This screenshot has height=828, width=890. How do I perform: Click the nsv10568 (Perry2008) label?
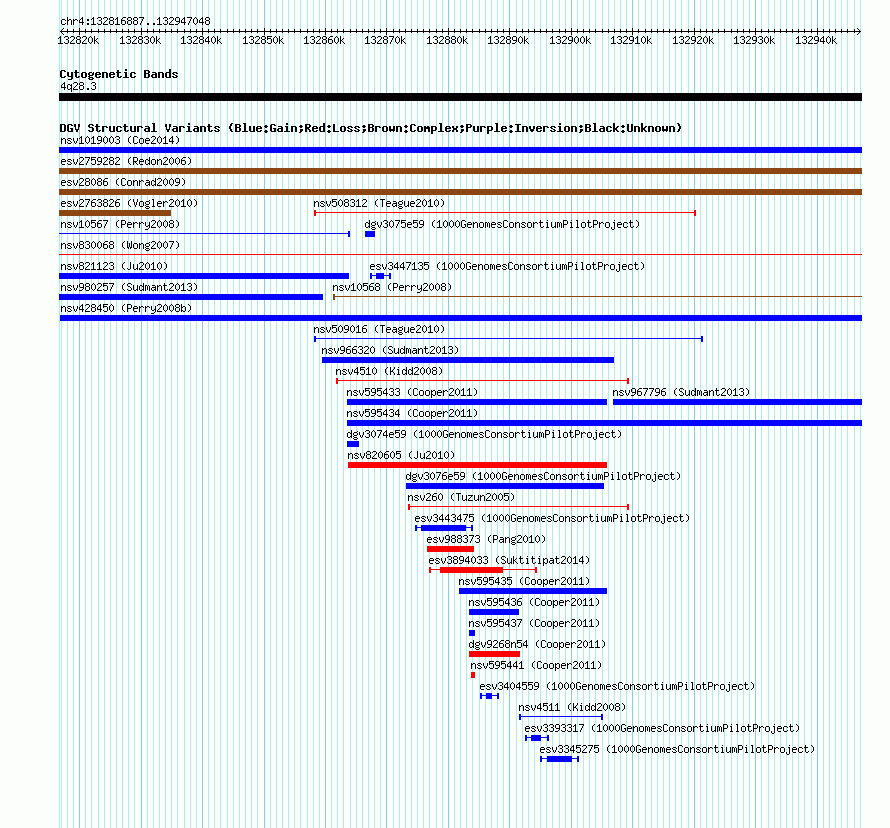(x=392, y=287)
